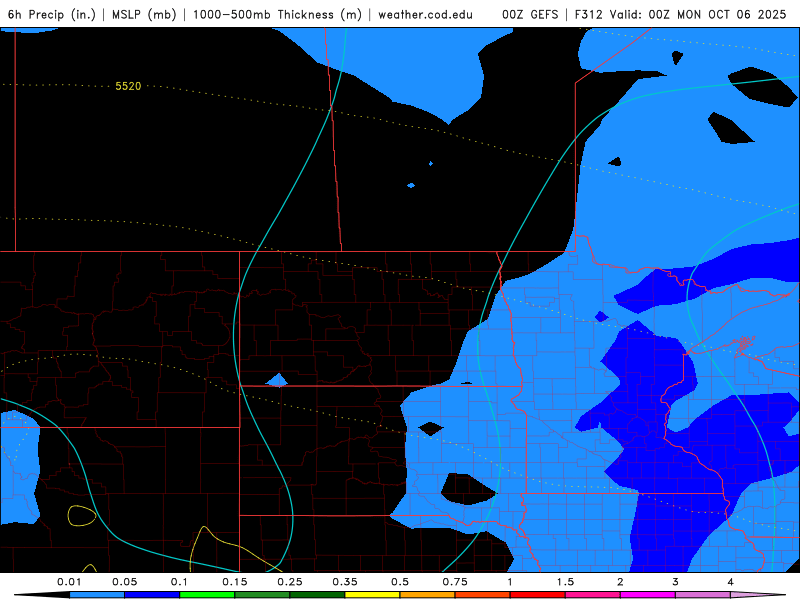The image size is (800, 600).
Task: Click the '4' legend value
Action: pyautogui.click(x=731, y=582)
